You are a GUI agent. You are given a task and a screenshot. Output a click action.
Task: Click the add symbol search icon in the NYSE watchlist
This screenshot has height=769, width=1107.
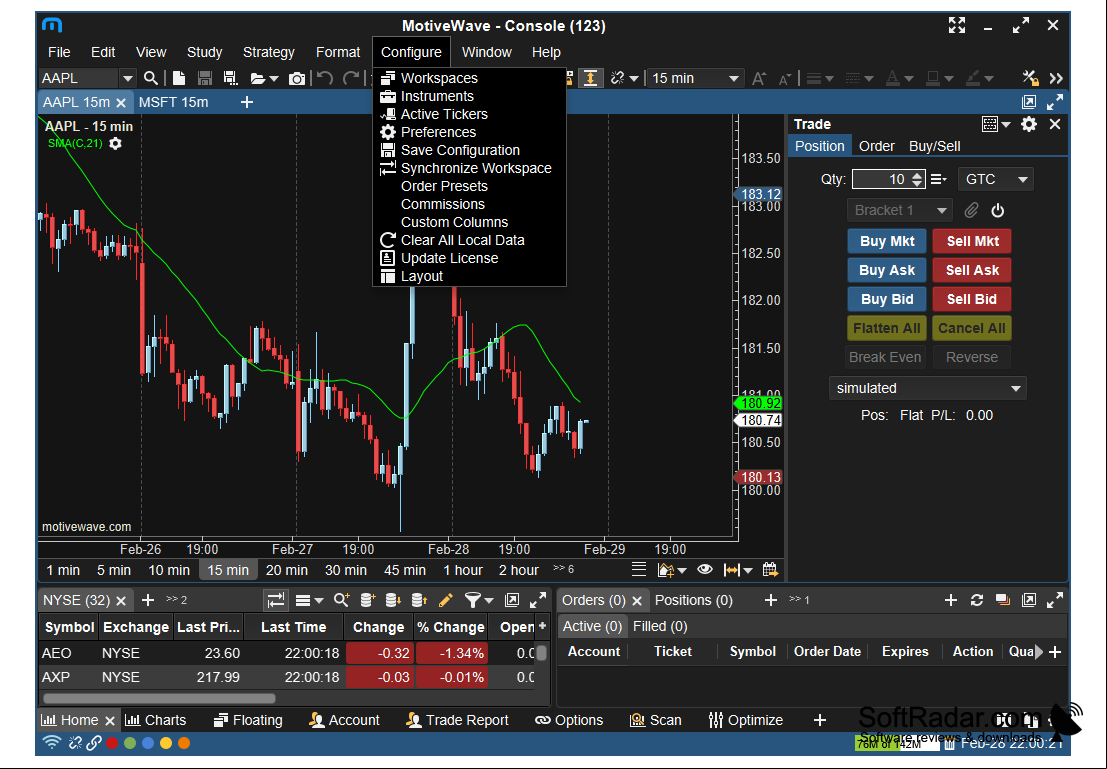pos(342,600)
